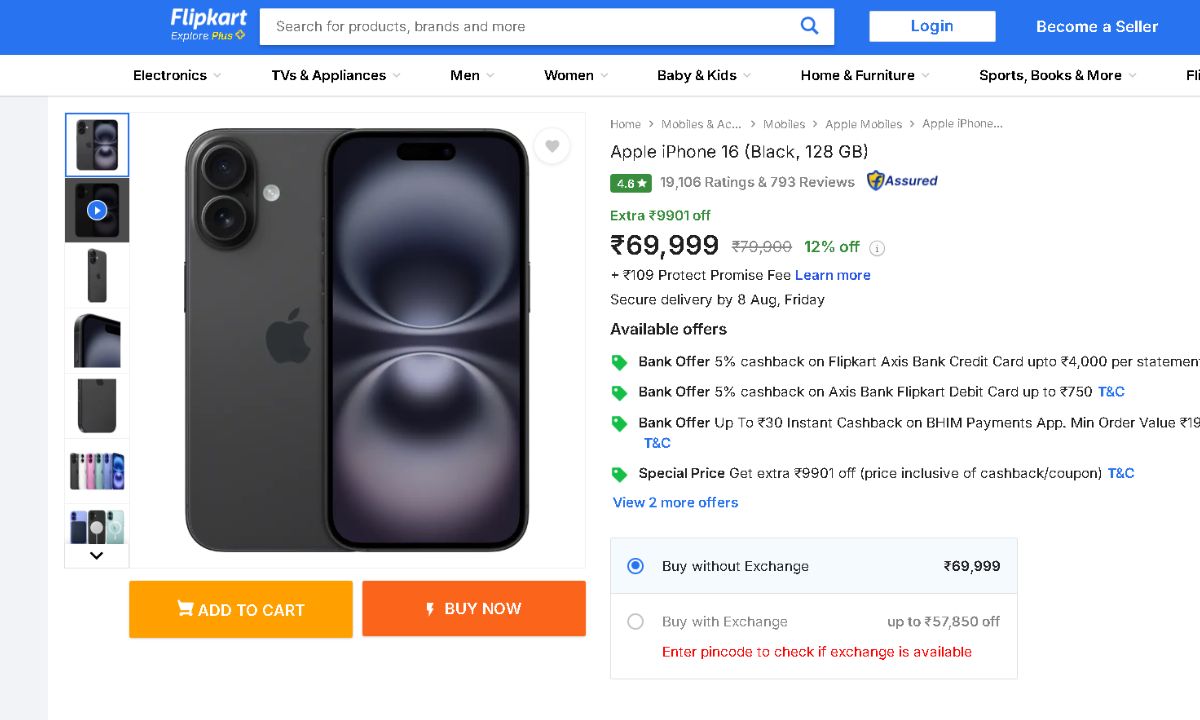This screenshot has width=1200, height=720.
Task: Open the Women category menu
Action: [x=575, y=75]
